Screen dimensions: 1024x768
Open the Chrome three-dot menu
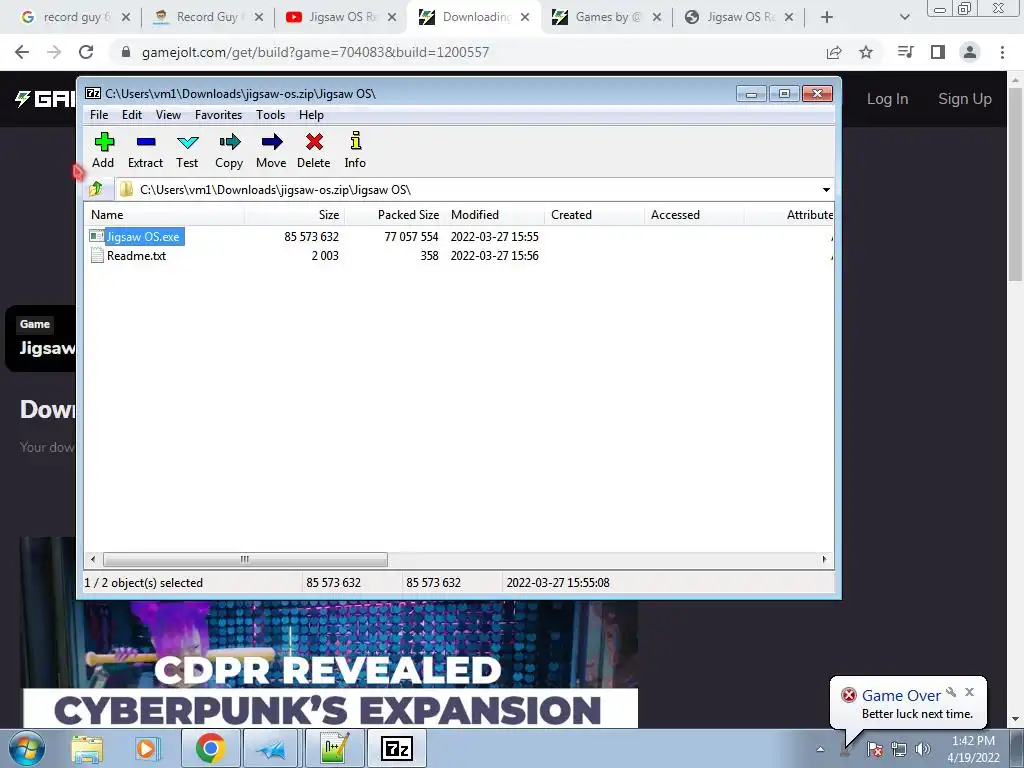coord(1002,52)
